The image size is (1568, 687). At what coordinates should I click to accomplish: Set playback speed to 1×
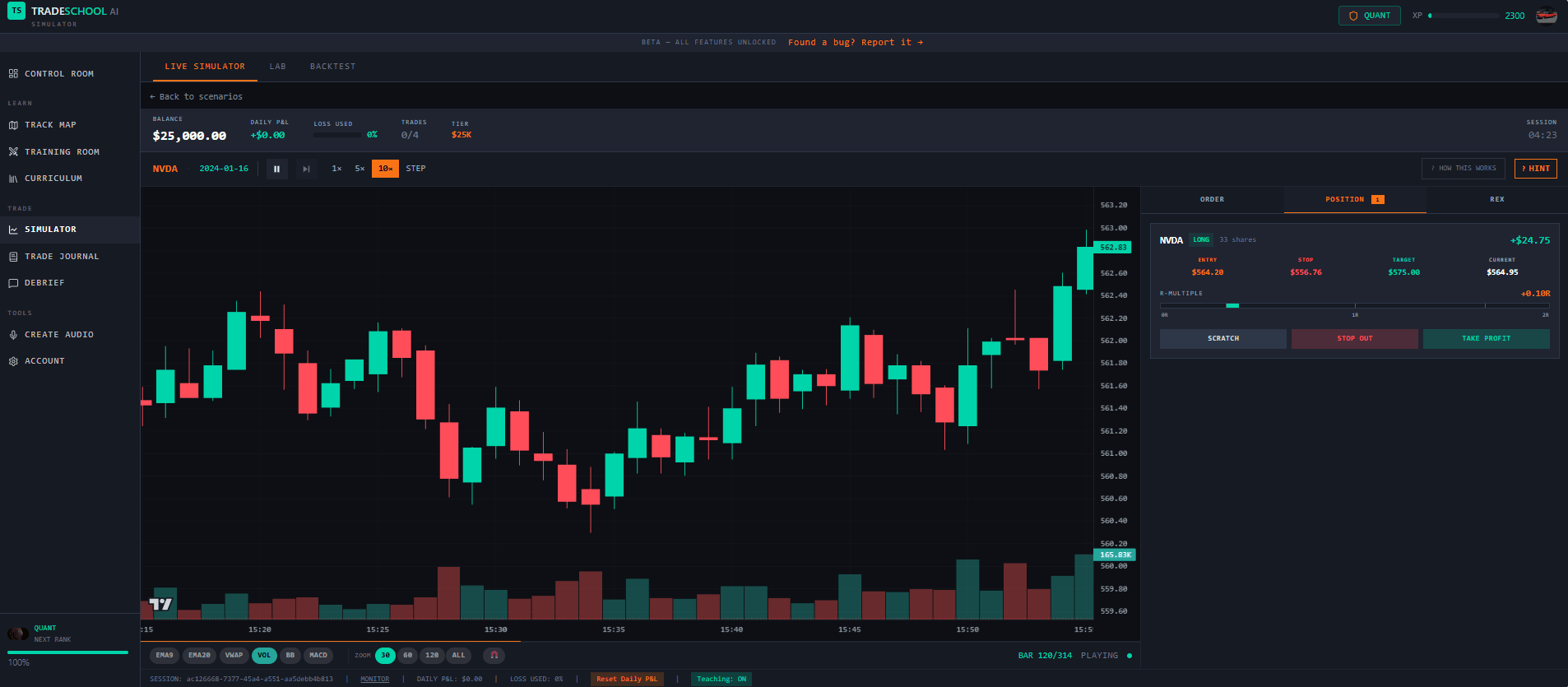click(x=336, y=169)
